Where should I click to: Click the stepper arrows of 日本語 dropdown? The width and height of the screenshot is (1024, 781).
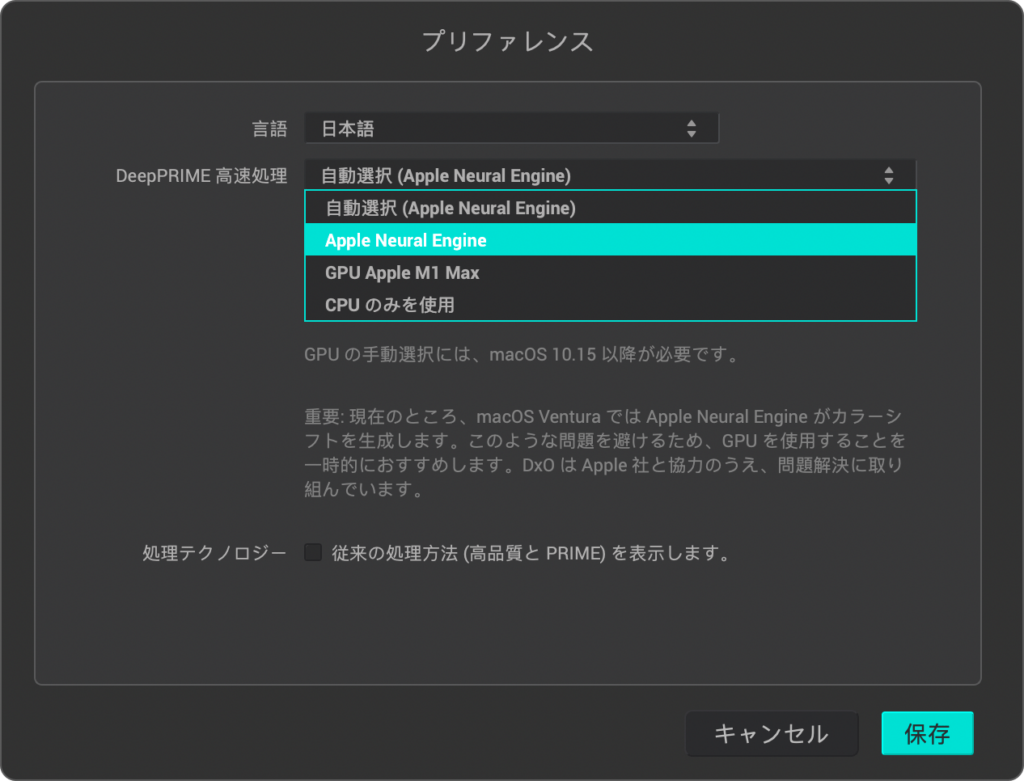pos(692,128)
